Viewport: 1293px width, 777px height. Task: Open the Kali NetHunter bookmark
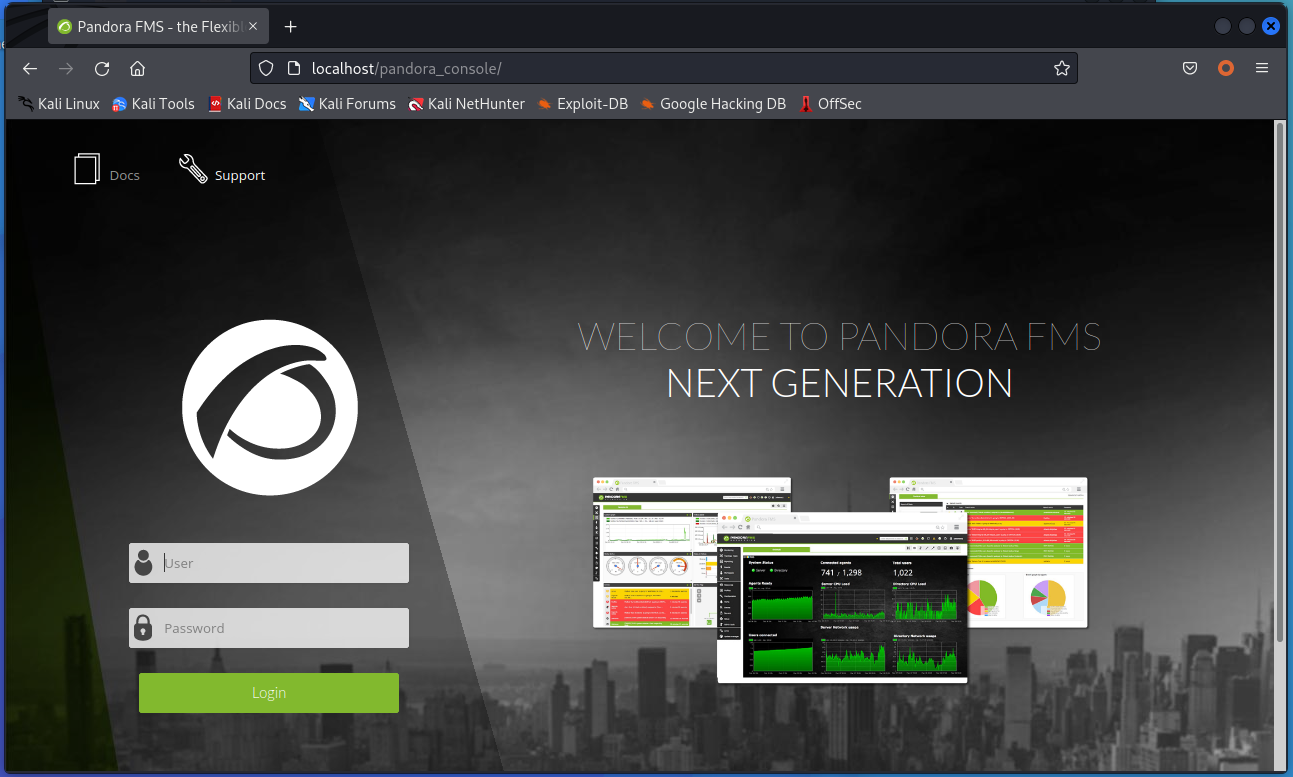(466, 104)
